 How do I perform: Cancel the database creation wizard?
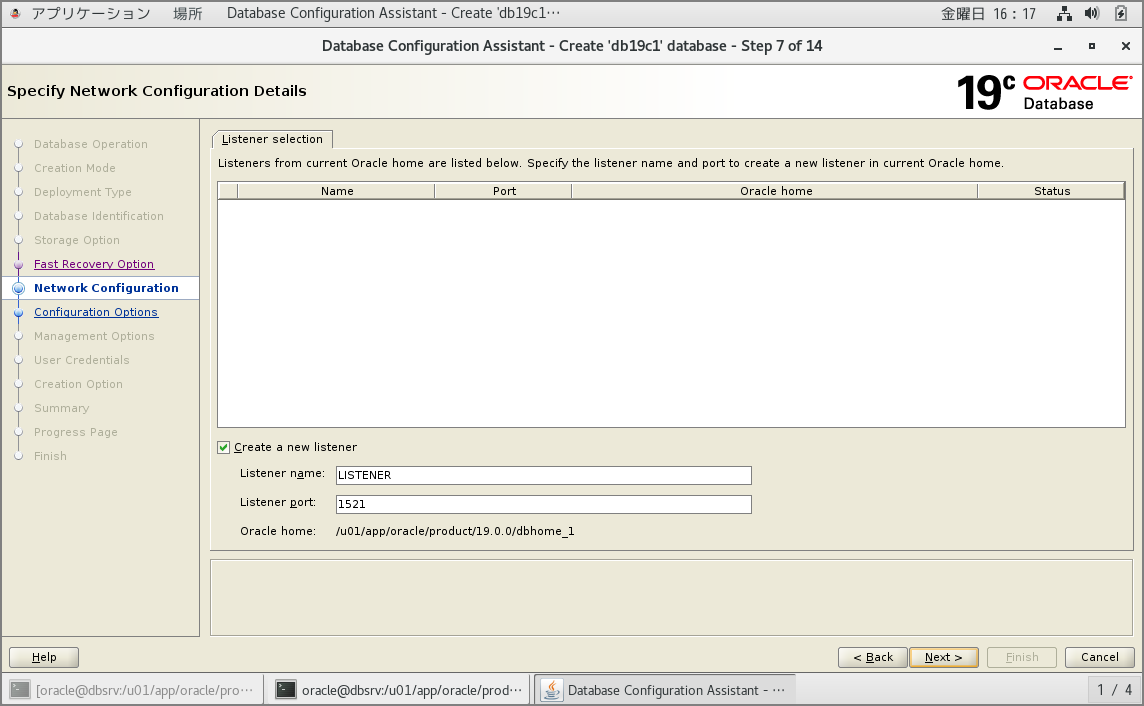click(x=1099, y=657)
